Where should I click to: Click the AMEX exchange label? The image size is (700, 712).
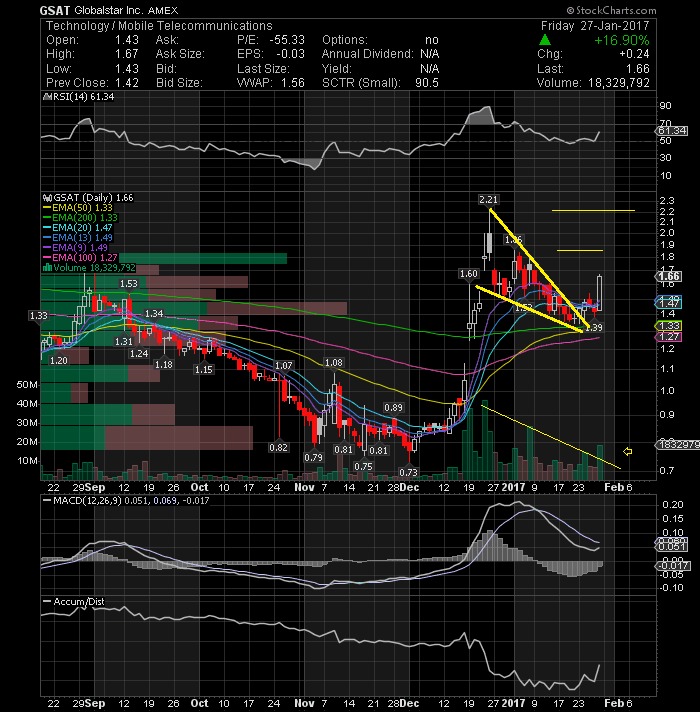tap(163, 10)
